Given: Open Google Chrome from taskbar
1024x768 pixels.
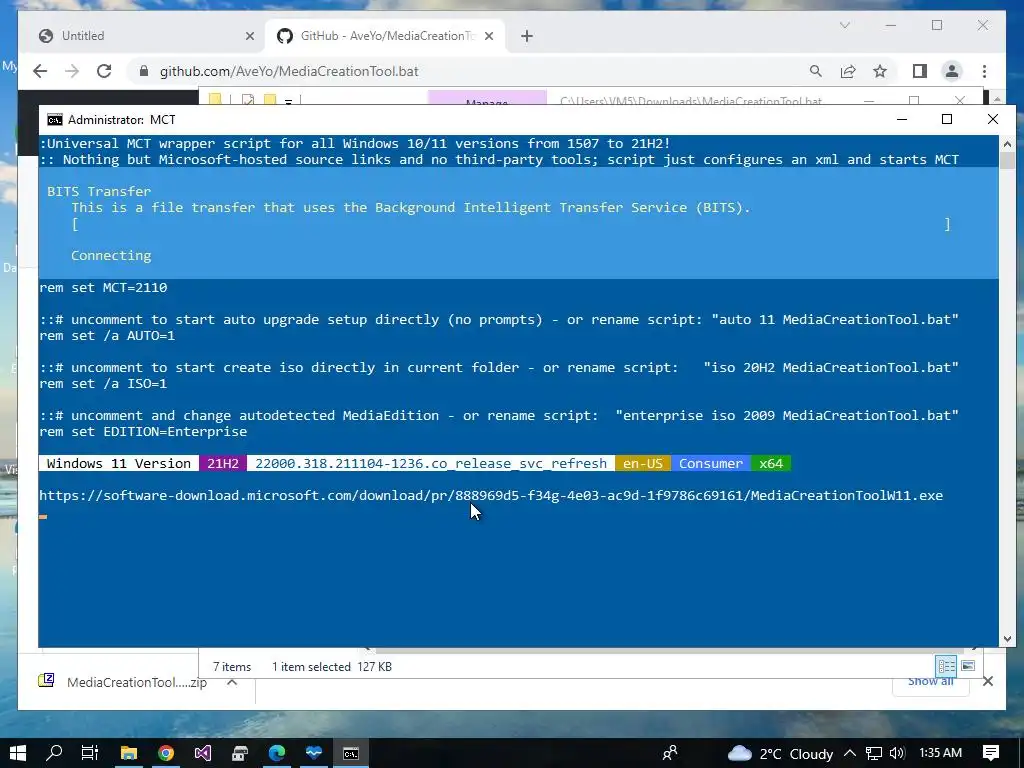Looking at the screenshot, I should pyautogui.click(x=166, y=753).
